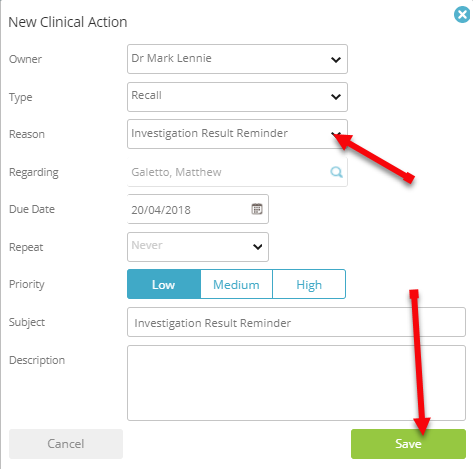Open the calendar picker icon for Due Date
Image resolution: width=473 pixels, height=469 pixels.
pyautogui.click(x=257, y=209)
